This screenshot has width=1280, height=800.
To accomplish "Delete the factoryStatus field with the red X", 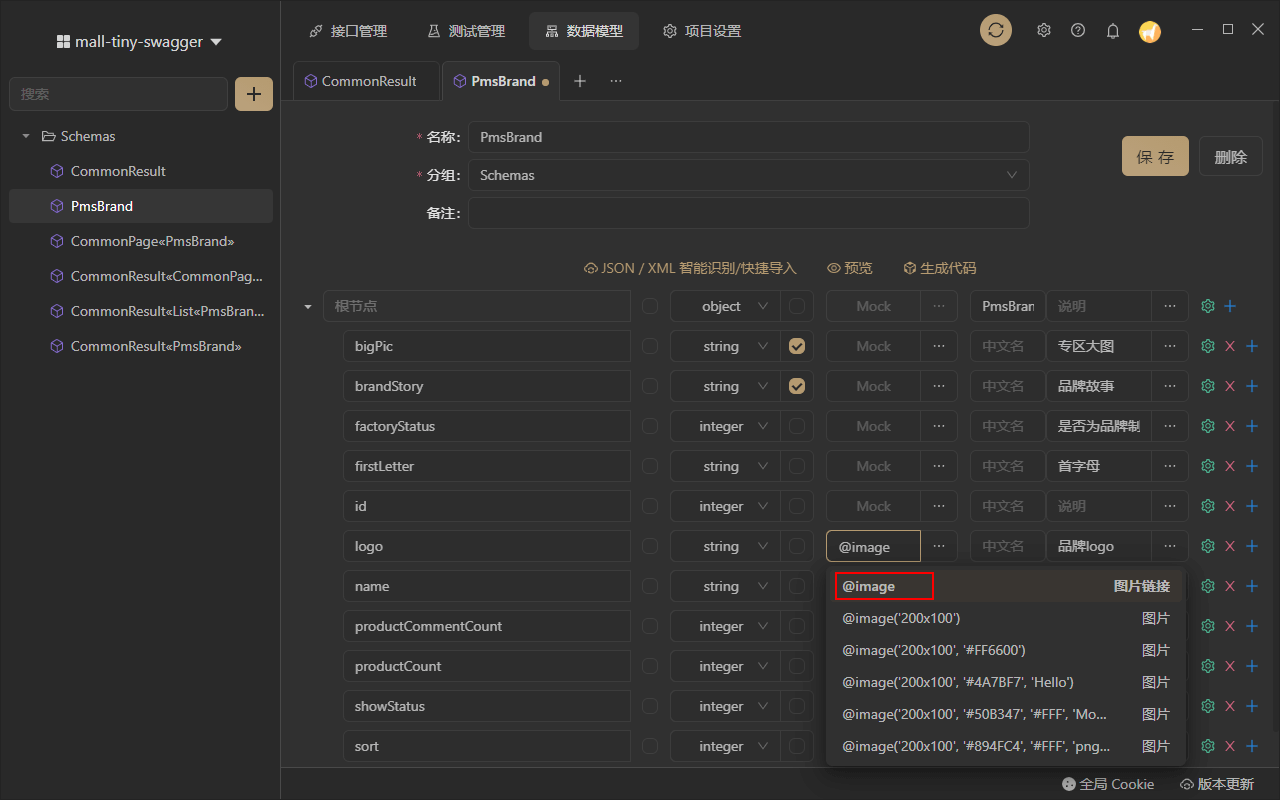I will pos(1229,425).
